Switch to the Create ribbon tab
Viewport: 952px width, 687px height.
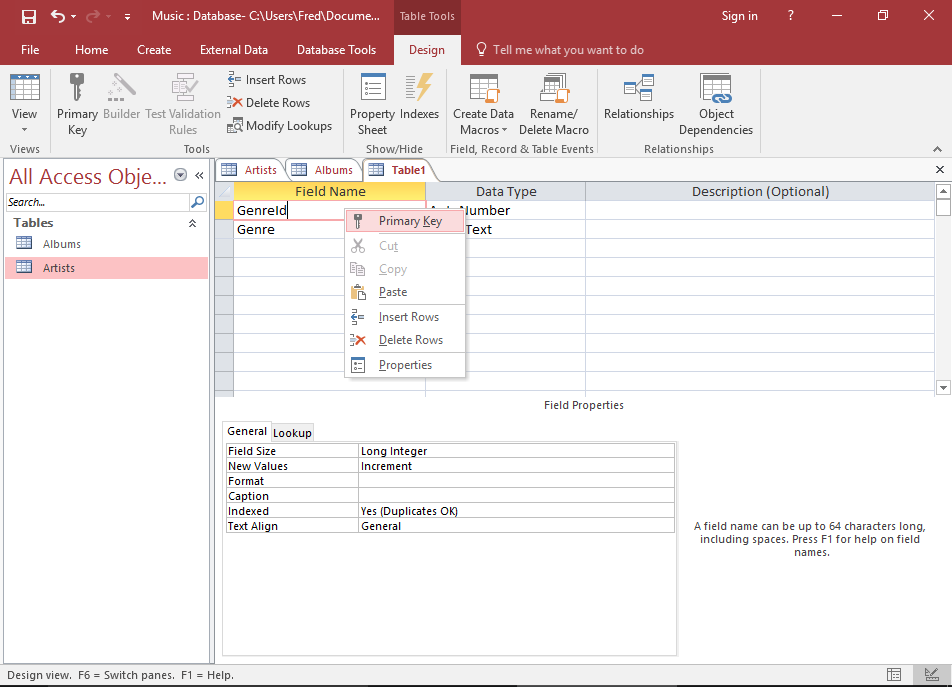(x=154, y=50)
